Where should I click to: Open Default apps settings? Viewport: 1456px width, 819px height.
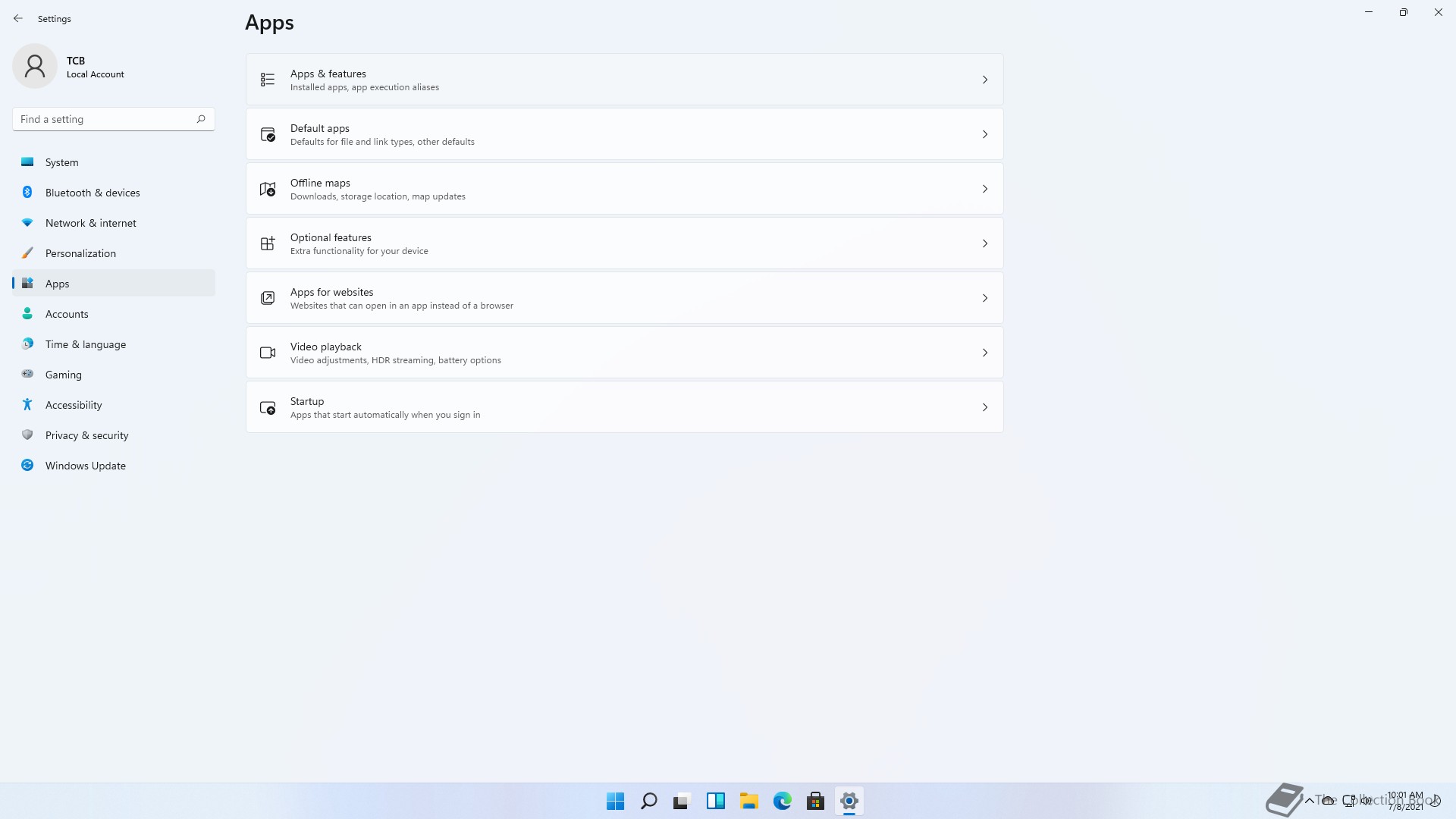point(624,134)
